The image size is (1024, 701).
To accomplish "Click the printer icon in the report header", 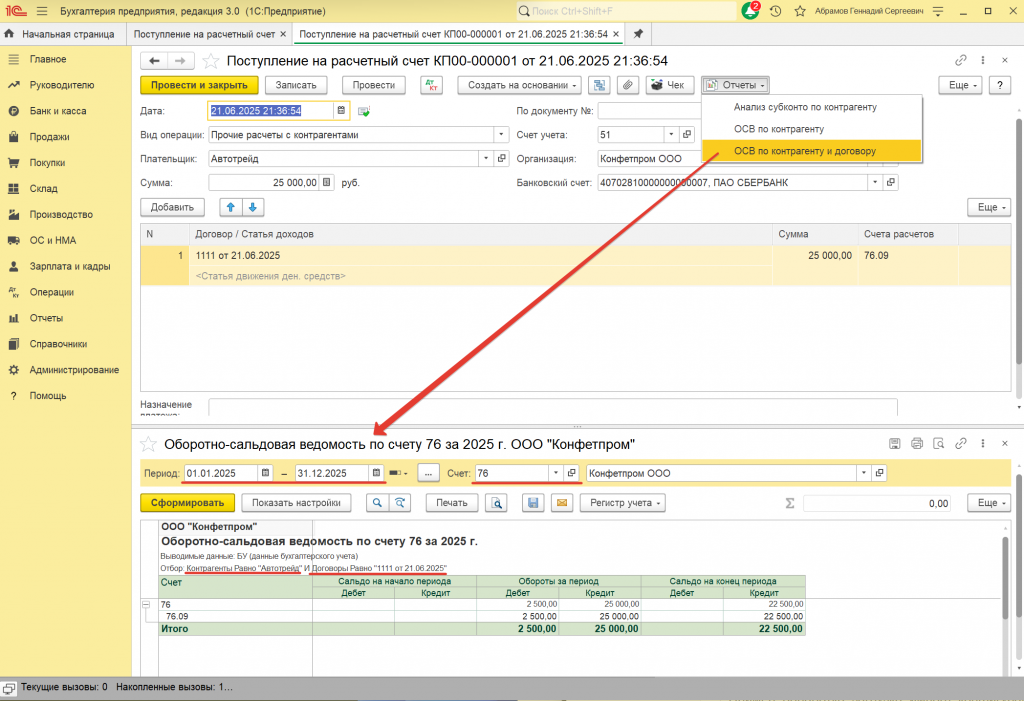I will [x=917, y=444].
